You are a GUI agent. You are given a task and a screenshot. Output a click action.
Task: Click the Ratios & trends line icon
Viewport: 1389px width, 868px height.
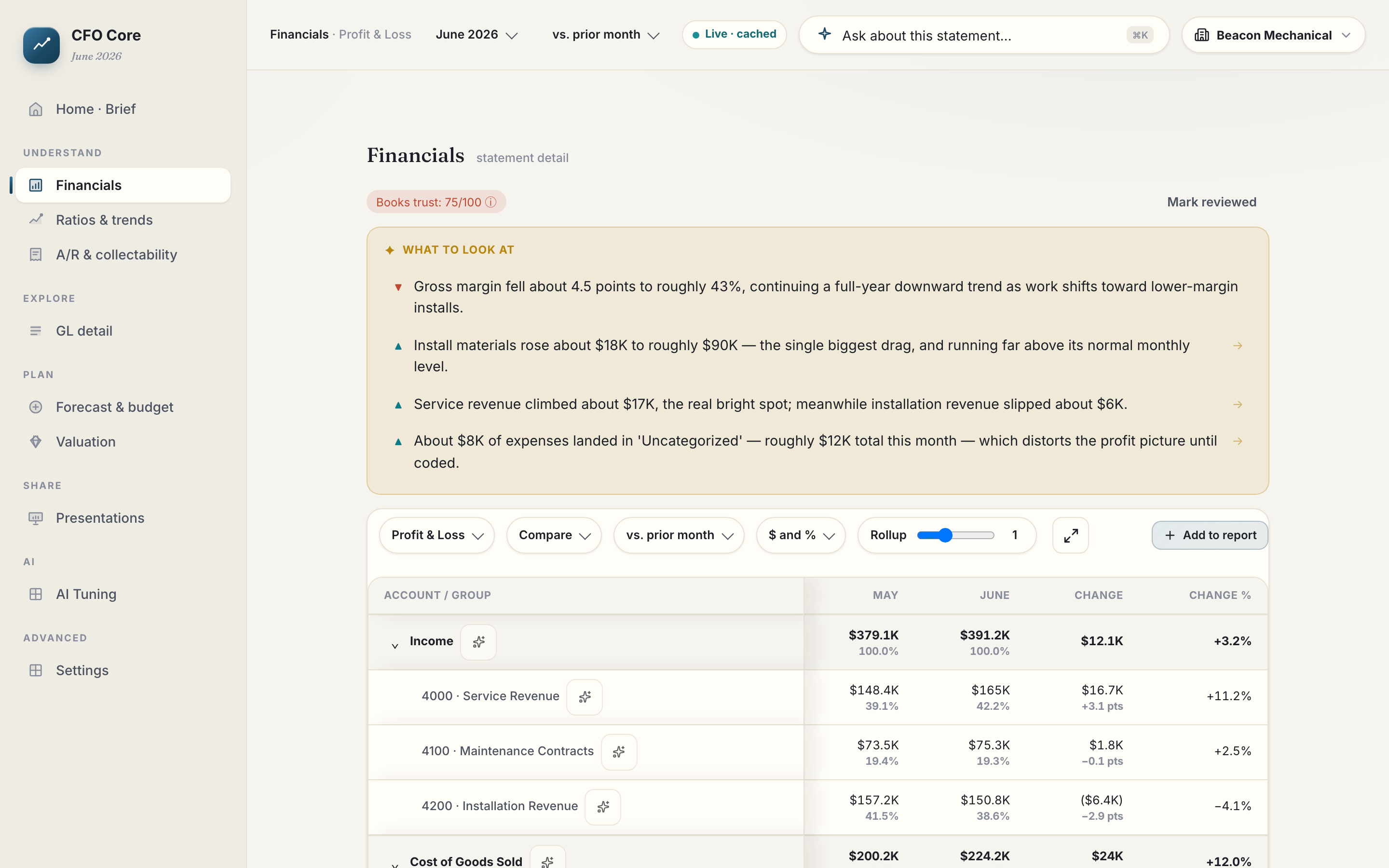36,219
